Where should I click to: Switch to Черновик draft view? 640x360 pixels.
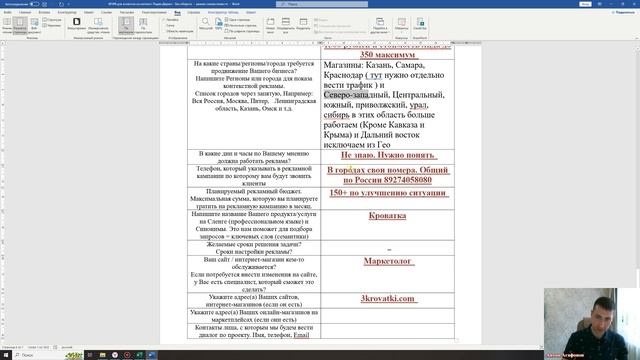52,25
